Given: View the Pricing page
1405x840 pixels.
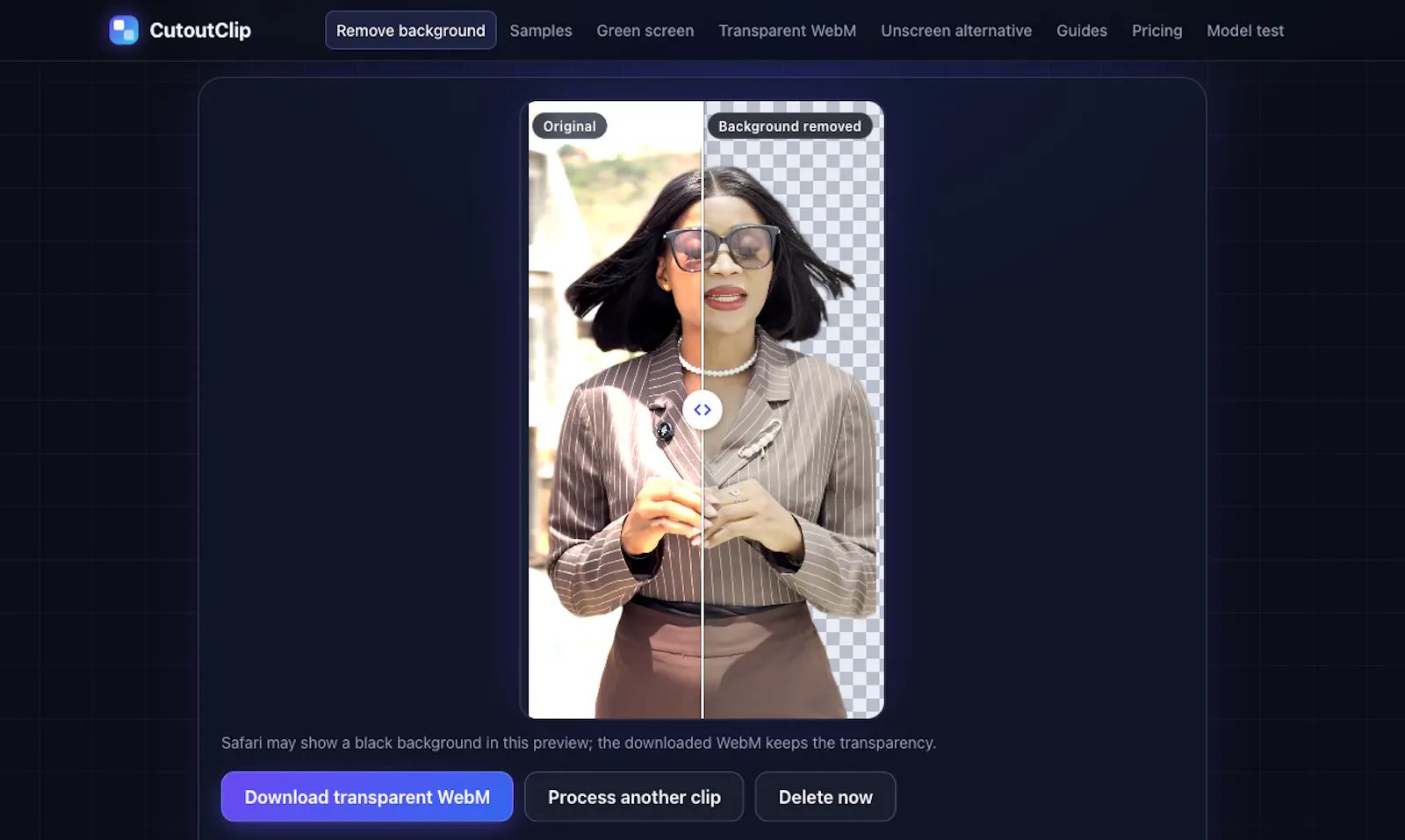Looking at the screenshot, I should tap(1156, 31).
